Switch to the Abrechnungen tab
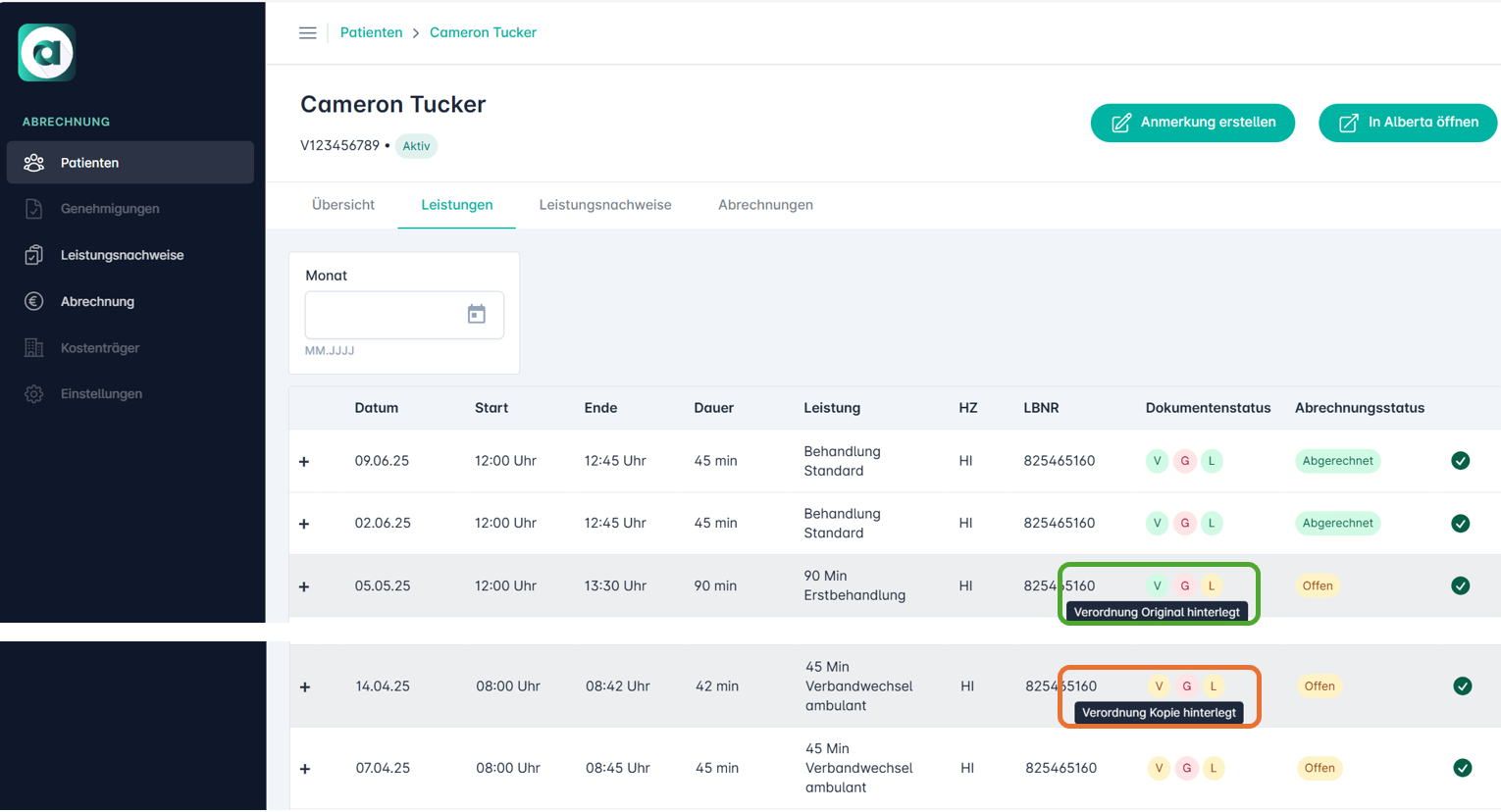The width and height of the screenshot is (1501, 812). coord(765,205)
